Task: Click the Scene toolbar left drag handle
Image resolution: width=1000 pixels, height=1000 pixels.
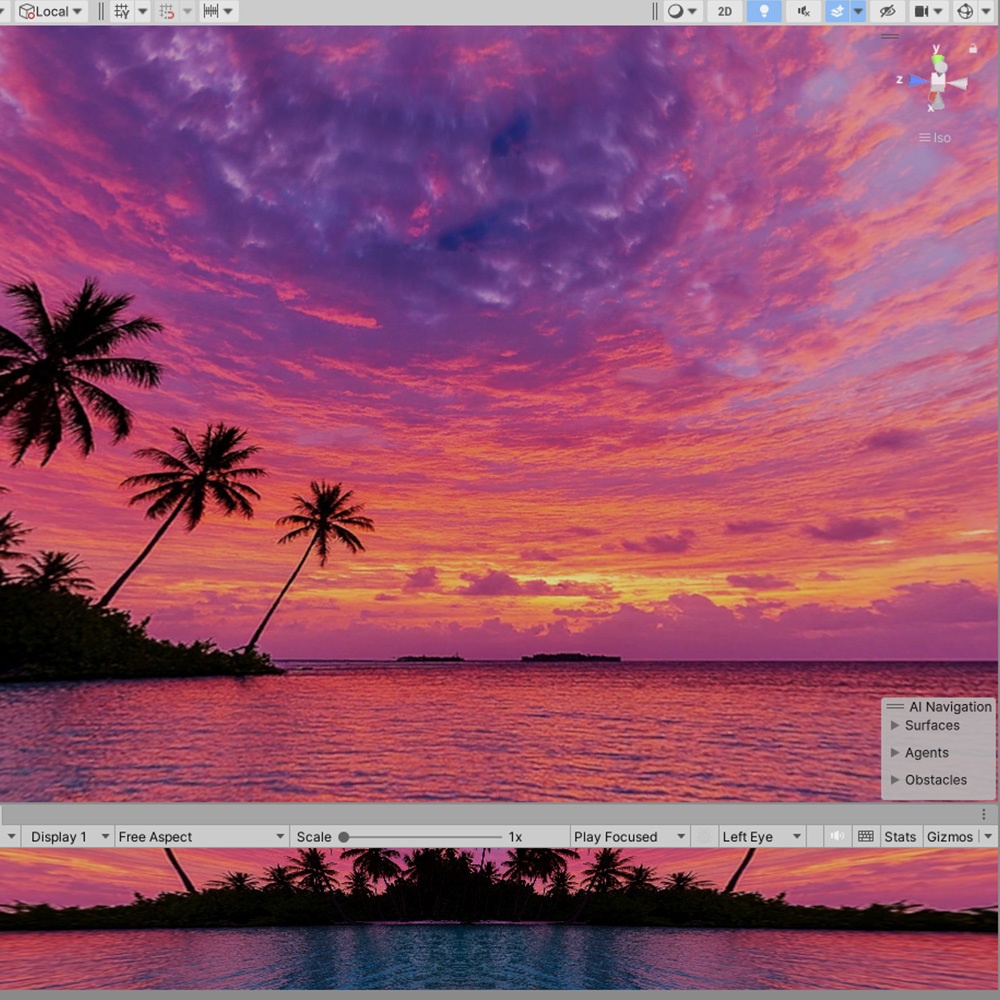Action: 101,11
